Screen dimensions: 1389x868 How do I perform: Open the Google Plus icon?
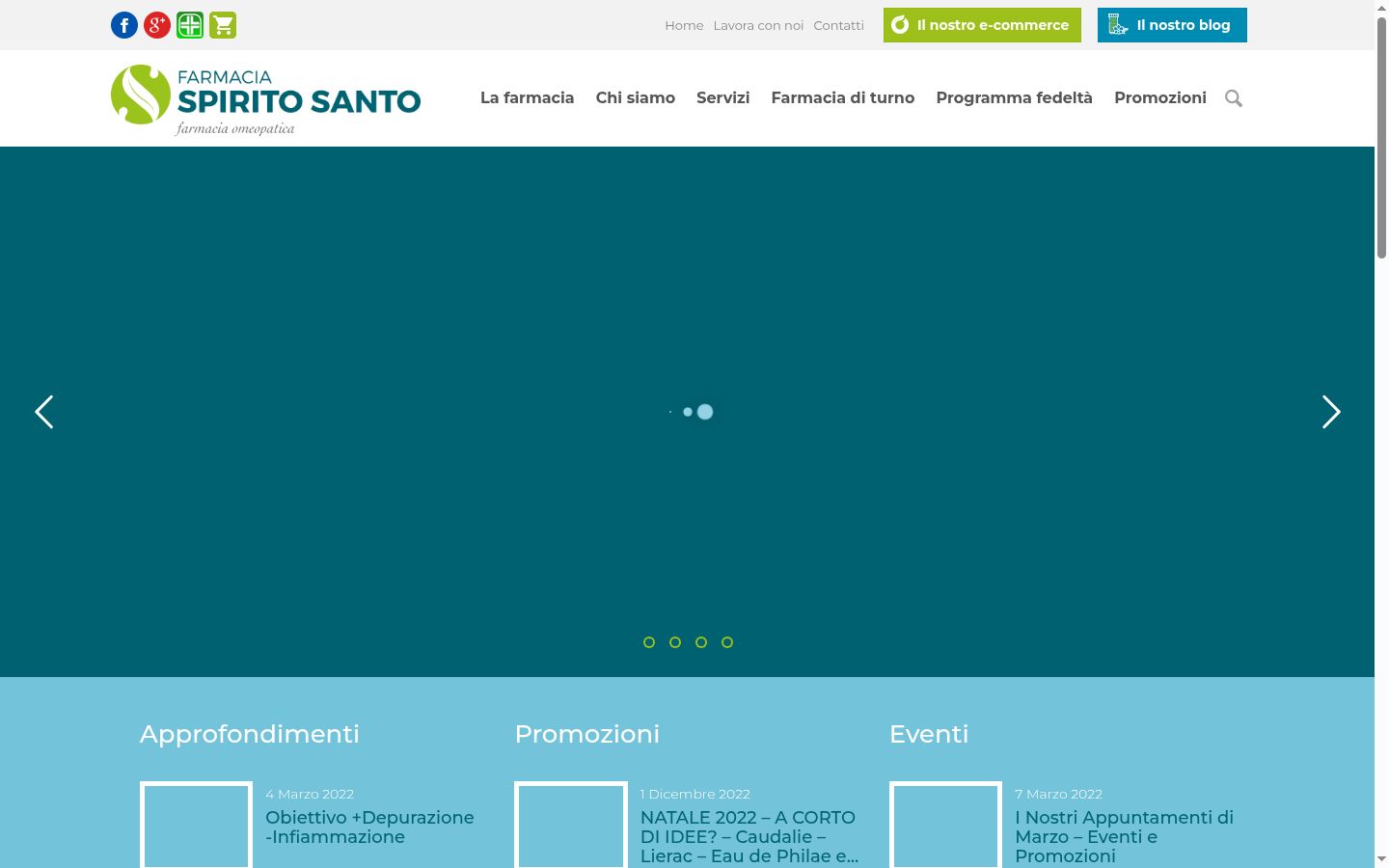[157, 25]
